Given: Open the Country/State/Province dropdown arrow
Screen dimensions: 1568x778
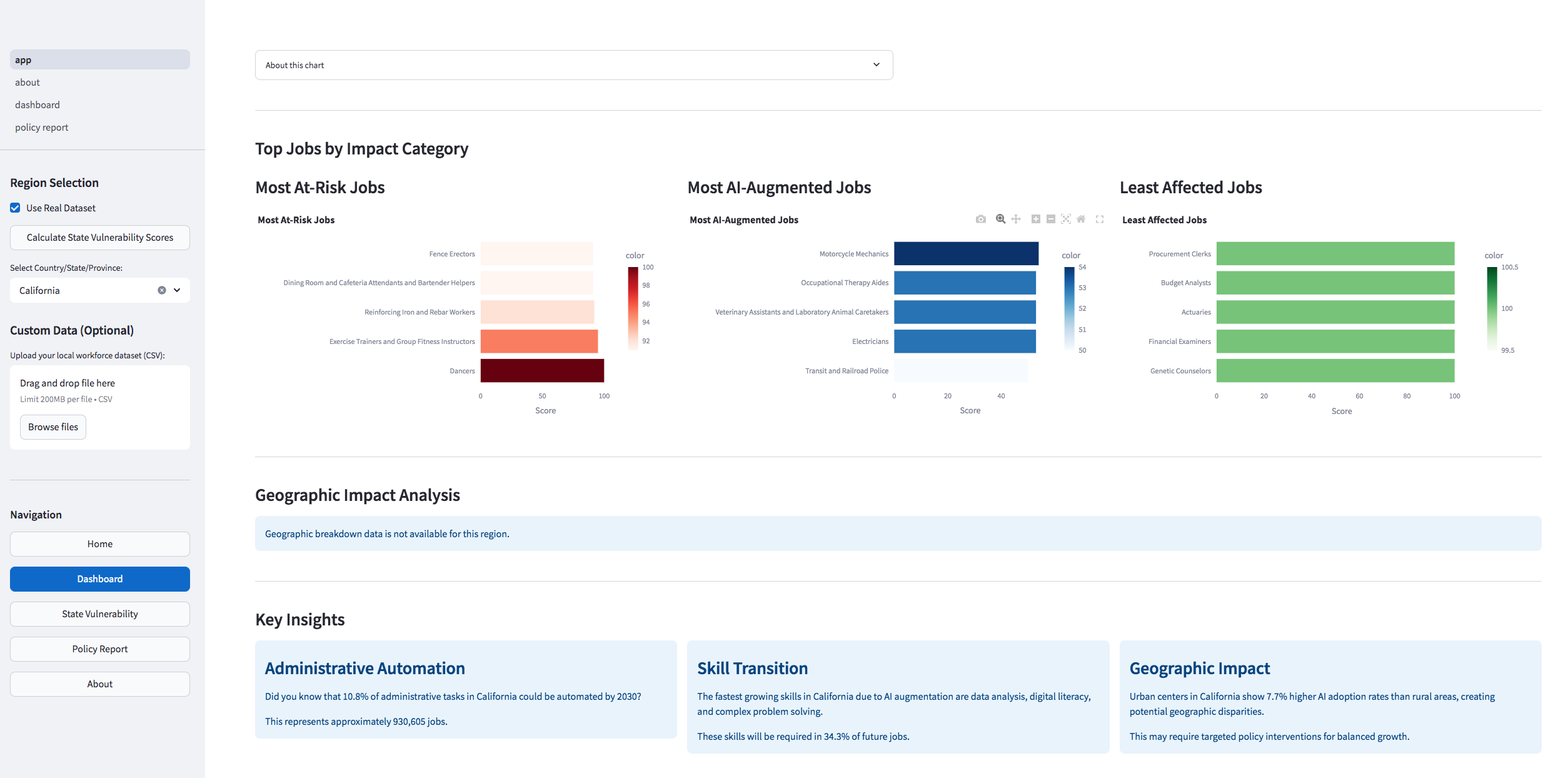Looking at the screenshot, I should click(x=177, y=290).
